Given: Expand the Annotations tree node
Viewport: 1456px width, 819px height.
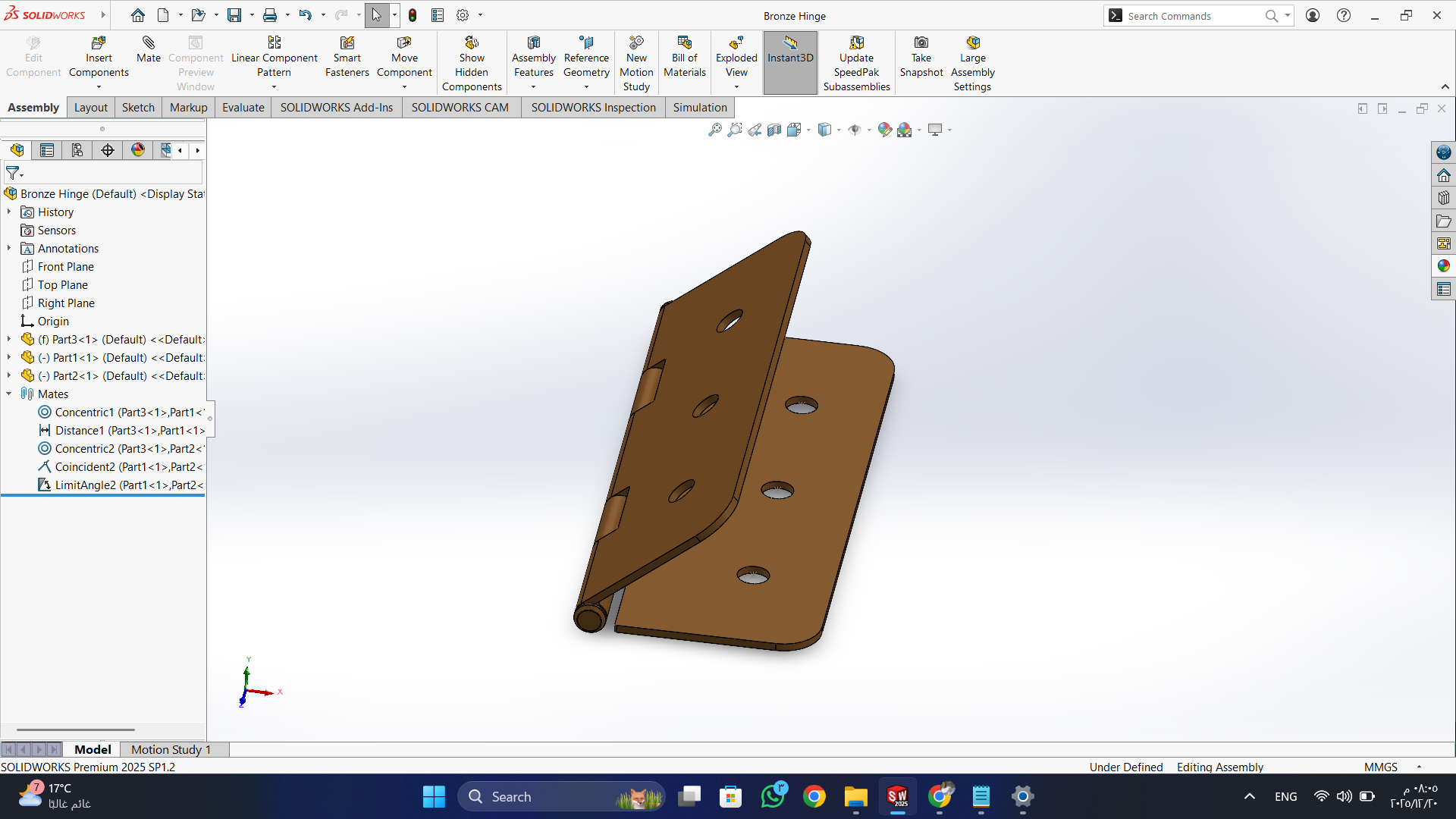Looking at the screenshot, I should [9, 249].
